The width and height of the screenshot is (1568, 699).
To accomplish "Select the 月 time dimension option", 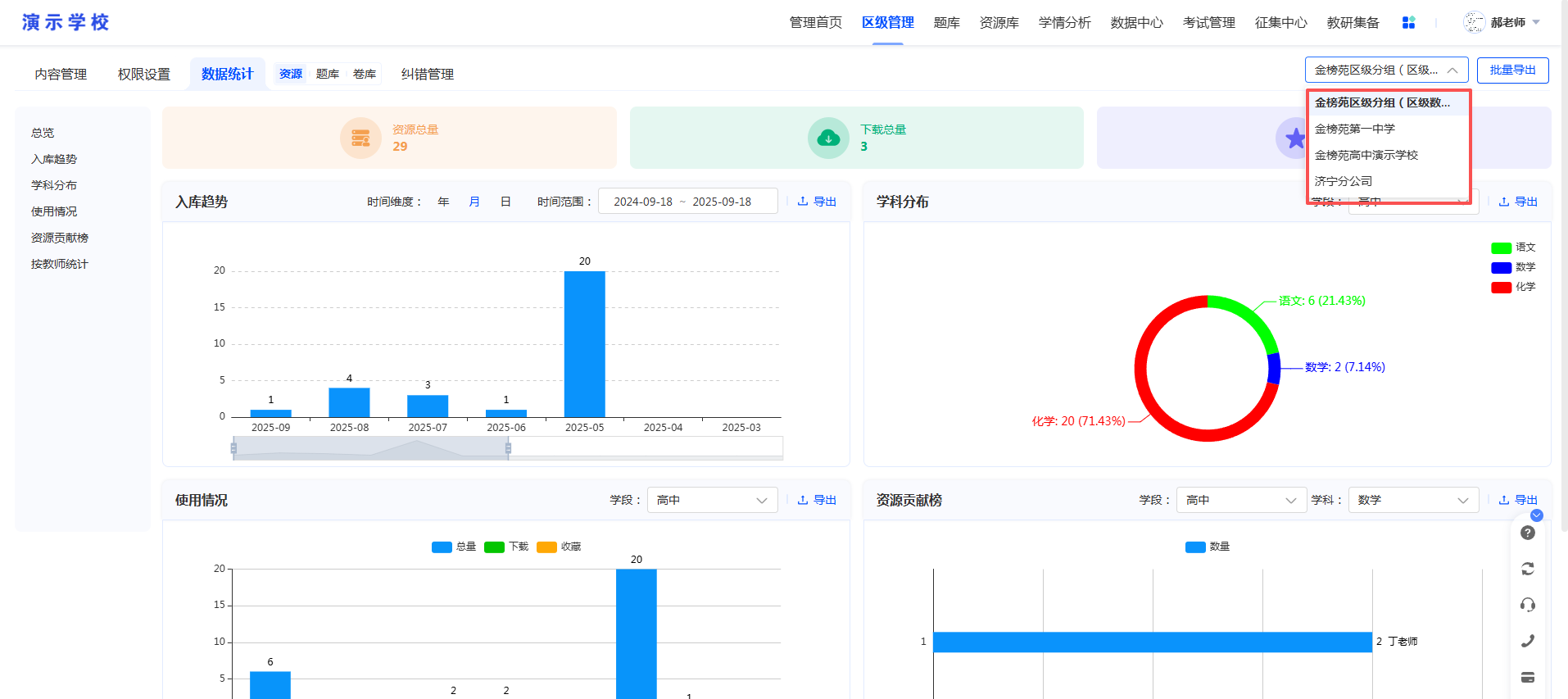I will click(474, 202).
